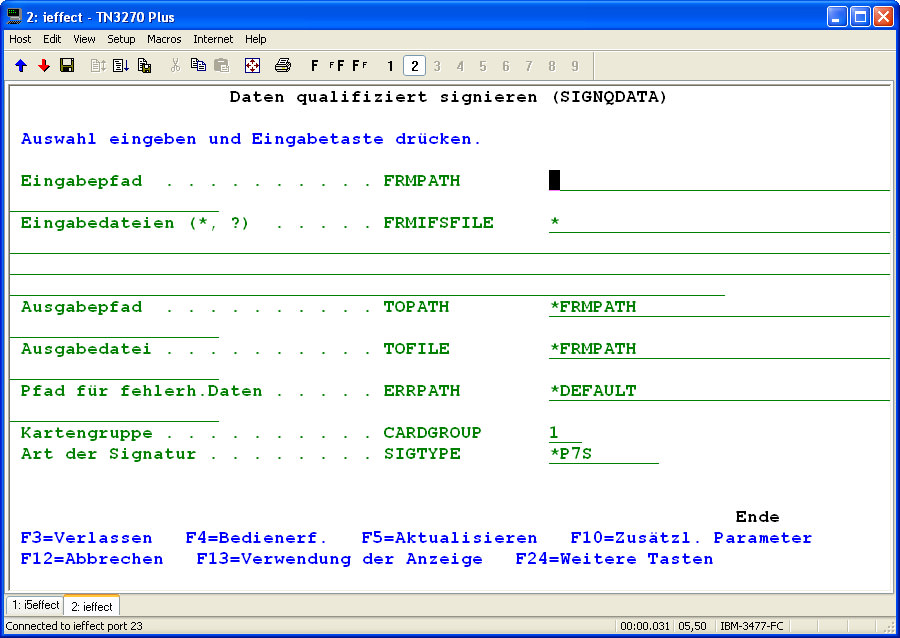The image size is (900, 638).
Task: Click F3=Verlassen function key text
Action: tap(86, 538)
